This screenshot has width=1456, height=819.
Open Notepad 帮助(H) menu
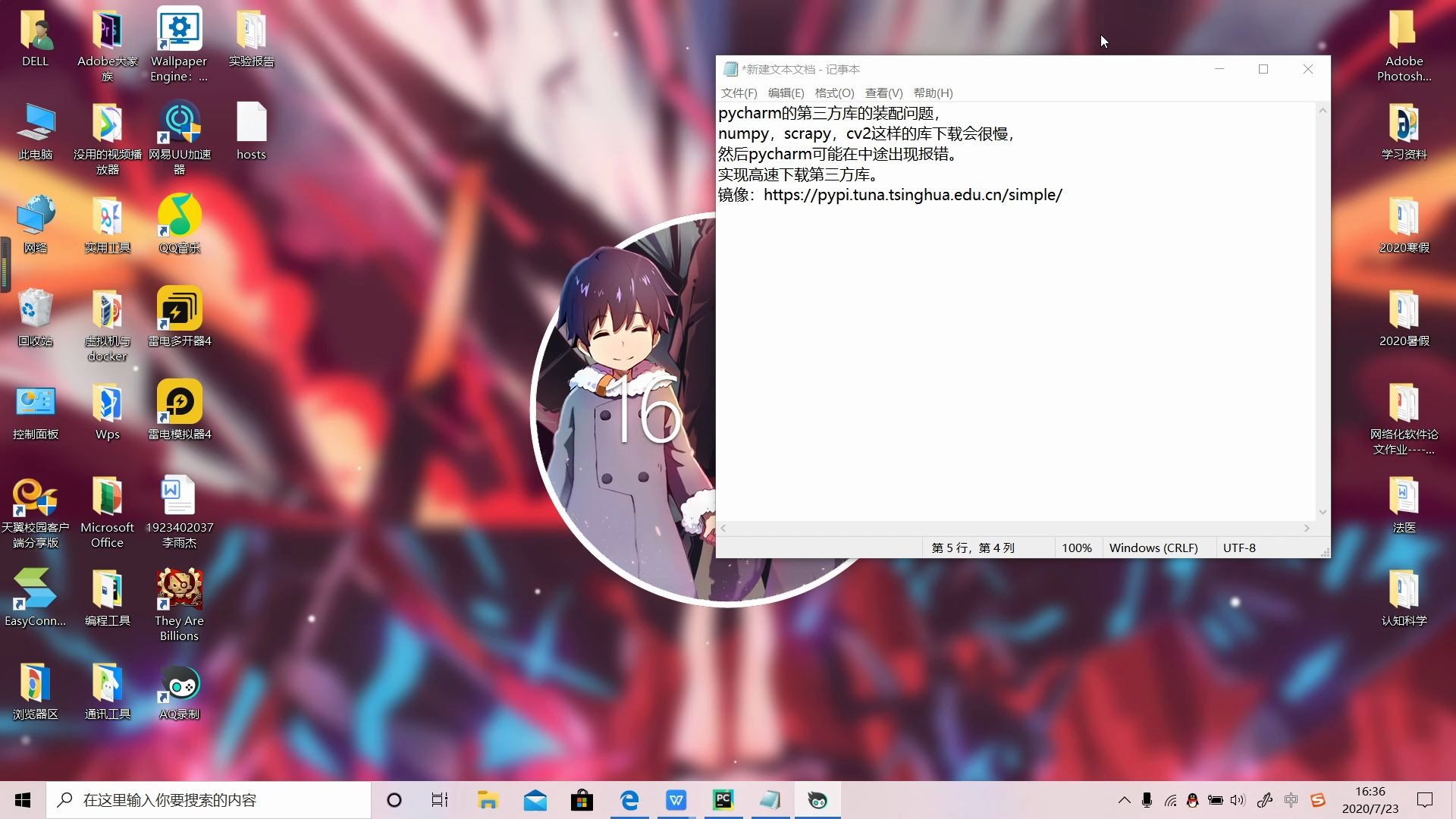pyautogui.click(x=933, y=93)
